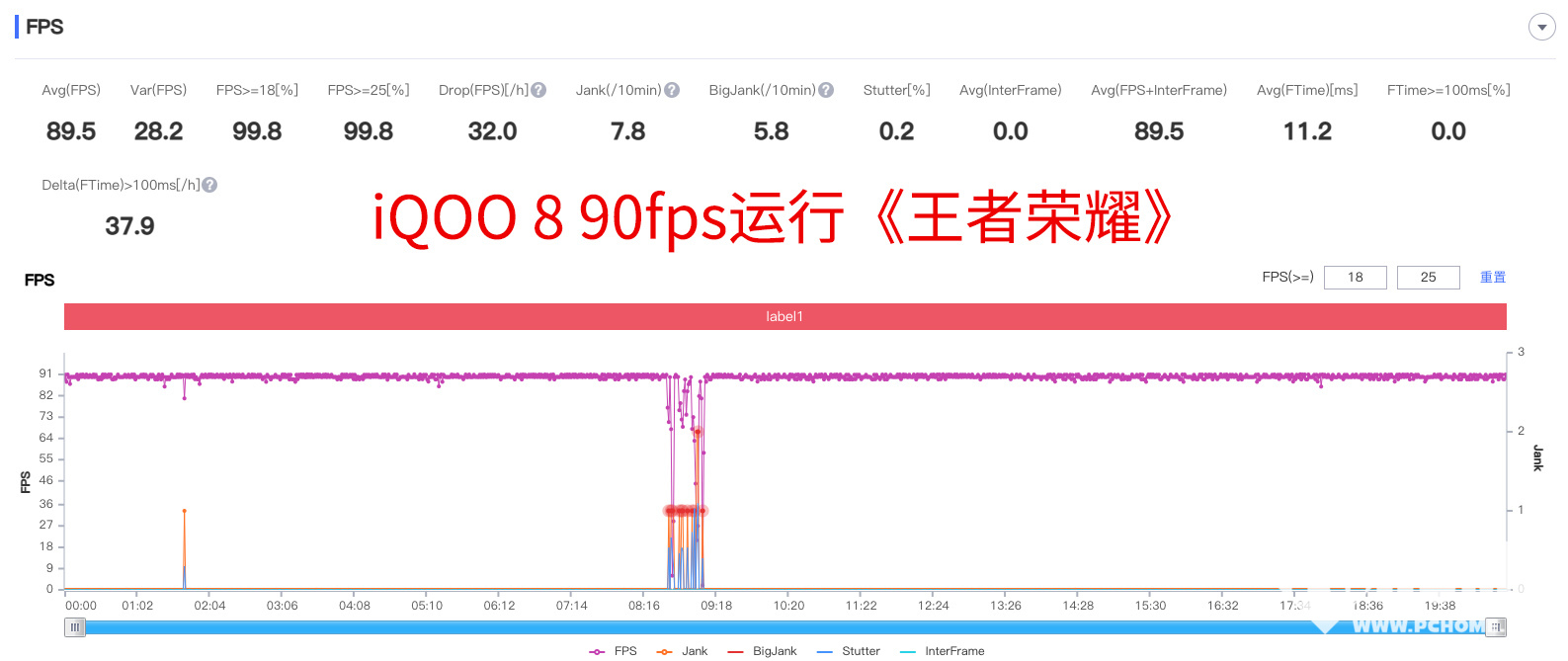
Task: Click the BigJank value 5.8
Action: click(771, 131)
